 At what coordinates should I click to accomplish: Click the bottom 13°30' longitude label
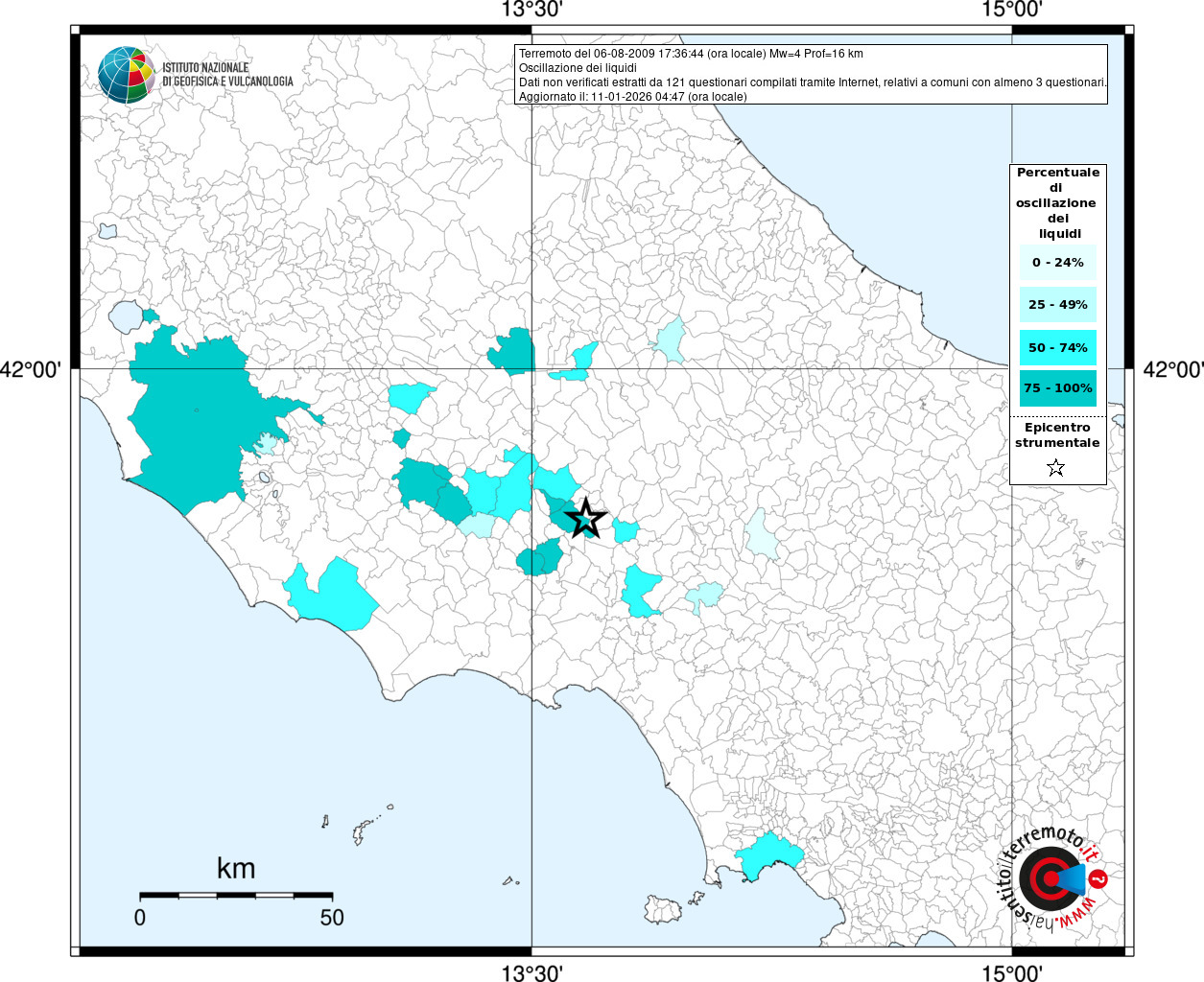531,972
